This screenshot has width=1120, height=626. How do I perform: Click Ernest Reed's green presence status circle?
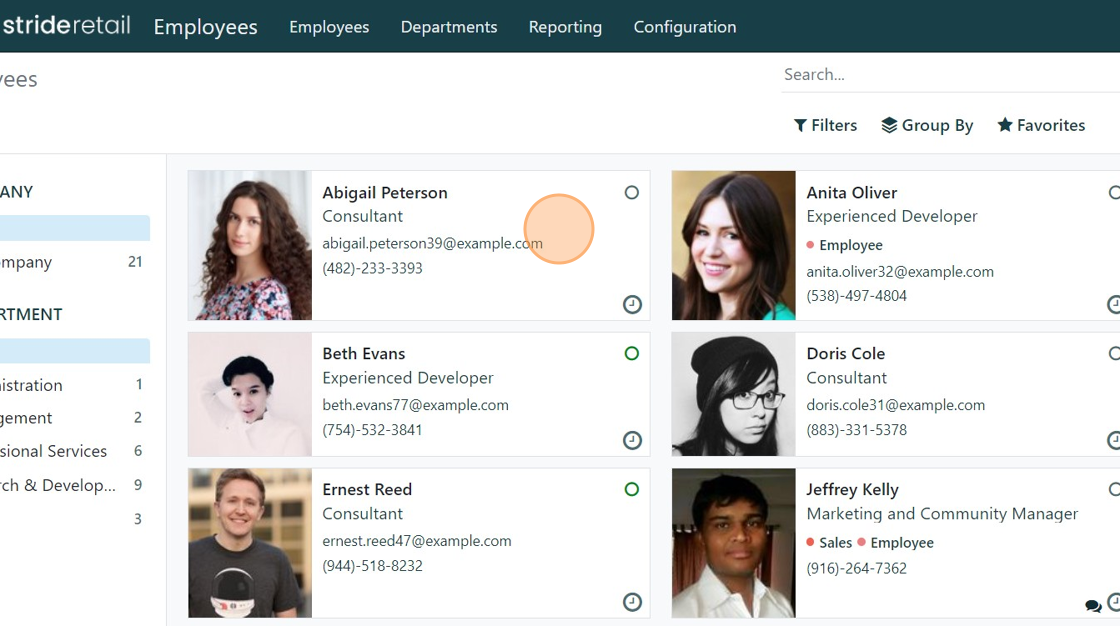(x=631, y=489)
